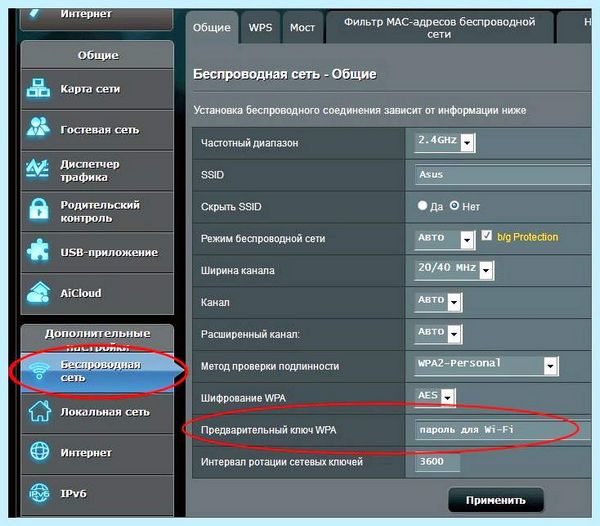Click the Предварительный ключ WPA password field
600x526 pixels.
[x=503, y=430]
